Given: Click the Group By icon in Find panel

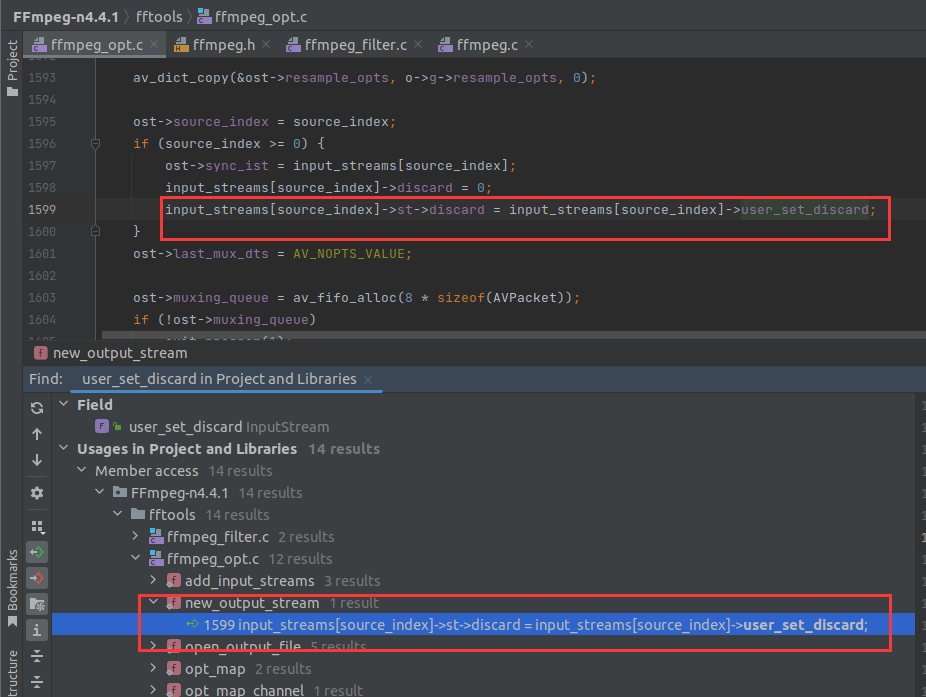Looking at the screenshot, I should pos(37,526).
